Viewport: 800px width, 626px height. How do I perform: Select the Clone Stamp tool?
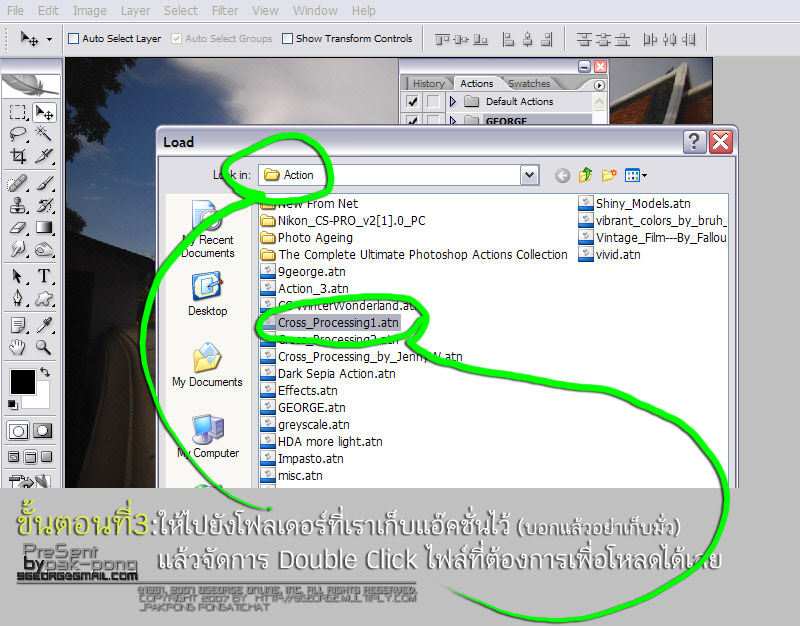point(18,206)
